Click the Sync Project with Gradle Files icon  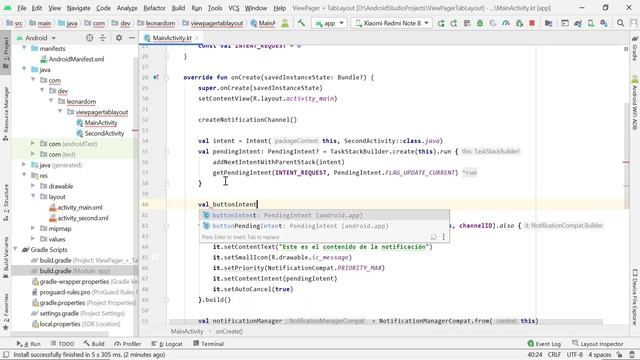click(x=578, y=23)
